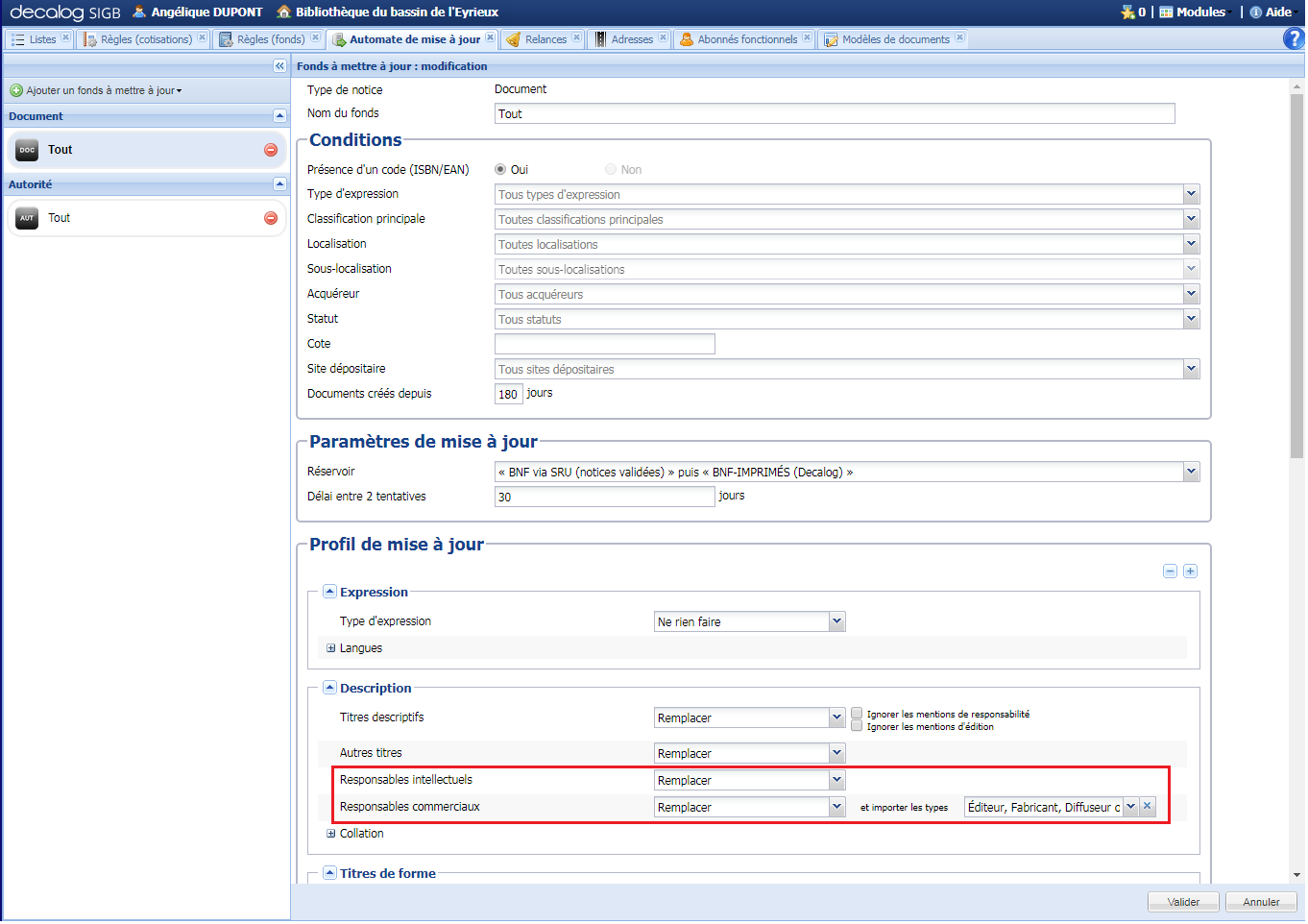Select the Oui radio for ISBN/EAN presence
Image resolution: width=1308 pixels, height=924 pixels.
(500, 168)
